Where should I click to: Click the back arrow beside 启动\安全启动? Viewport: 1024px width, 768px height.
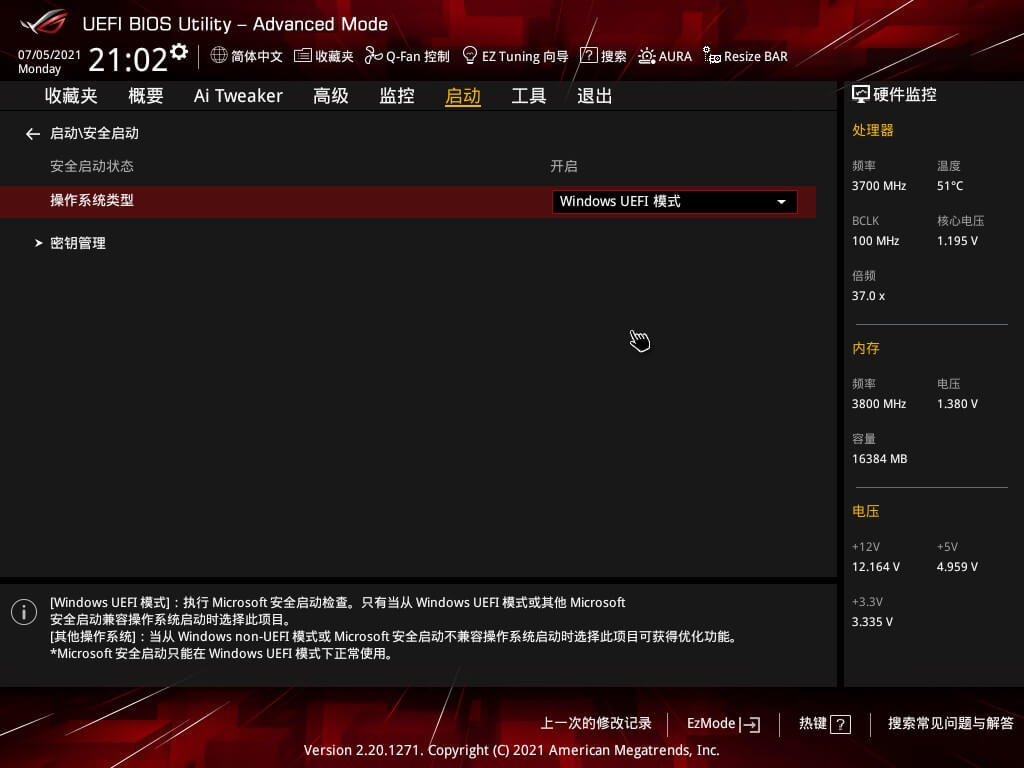click(32, 133)
